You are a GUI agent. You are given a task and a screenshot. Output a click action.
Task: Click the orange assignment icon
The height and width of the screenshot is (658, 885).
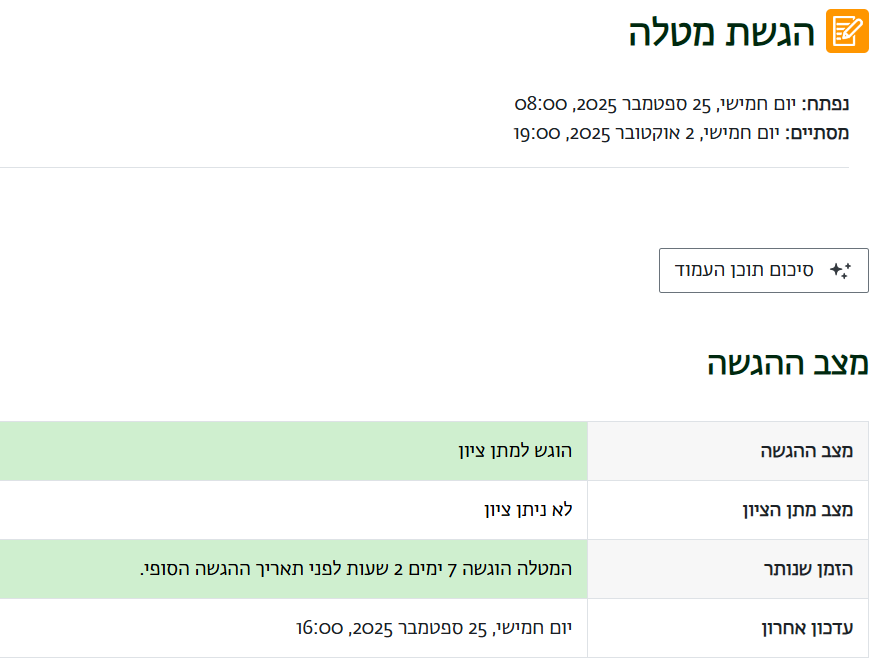pyautogui.click(x=847, y=30)
